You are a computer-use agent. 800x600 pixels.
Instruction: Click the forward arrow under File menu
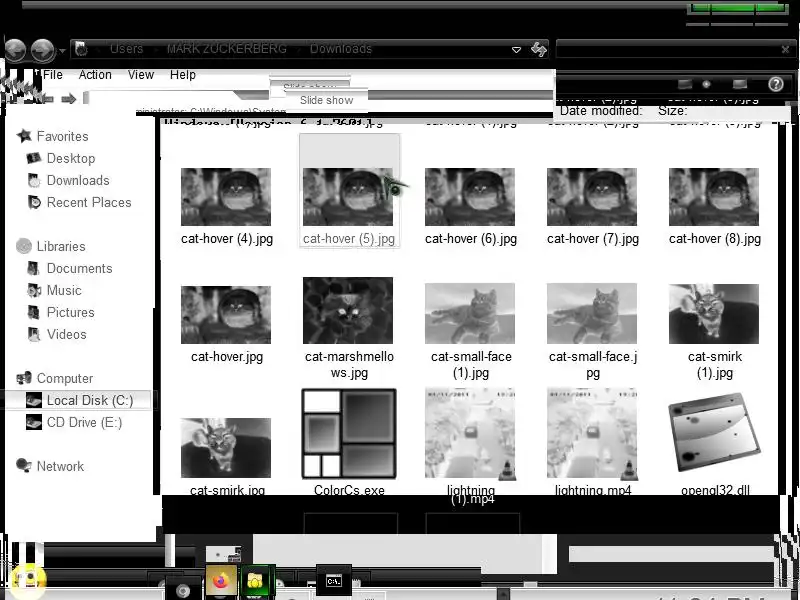69,98
